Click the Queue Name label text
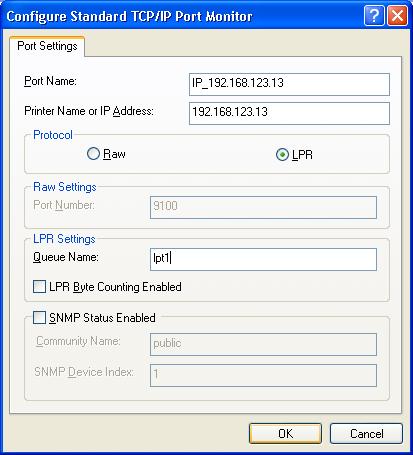 66,257
